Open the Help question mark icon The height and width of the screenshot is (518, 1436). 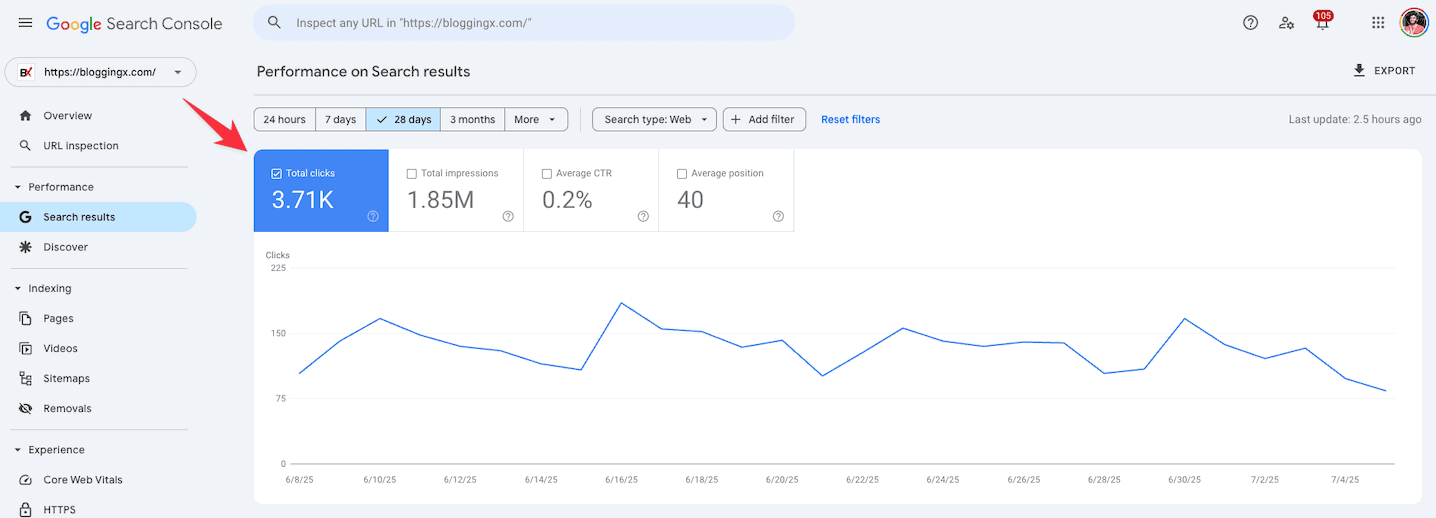[1250, 23]
